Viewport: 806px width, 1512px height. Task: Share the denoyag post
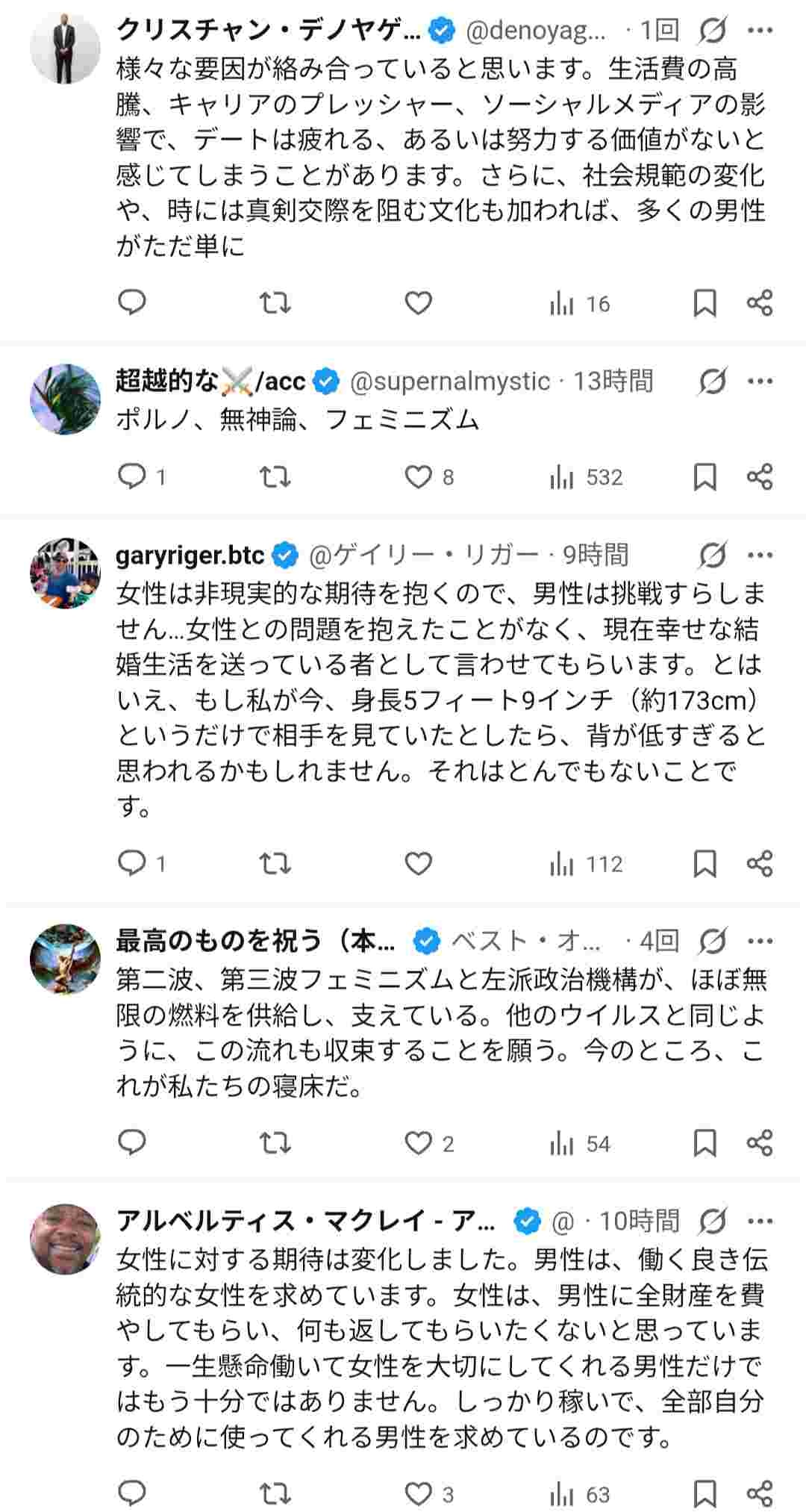(x=760, y=303)
